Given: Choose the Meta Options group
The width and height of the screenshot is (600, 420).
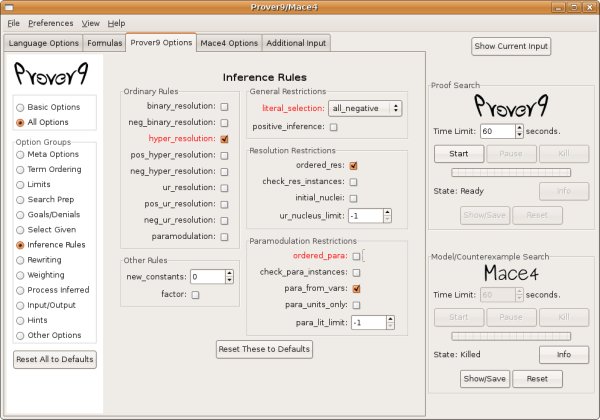Looking at the screenshot, I should pyautogui.click(x=47, y=154).
